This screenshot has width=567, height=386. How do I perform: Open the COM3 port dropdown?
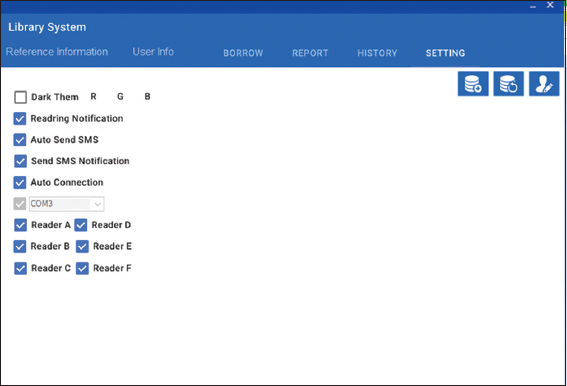(x=67, y=204)
